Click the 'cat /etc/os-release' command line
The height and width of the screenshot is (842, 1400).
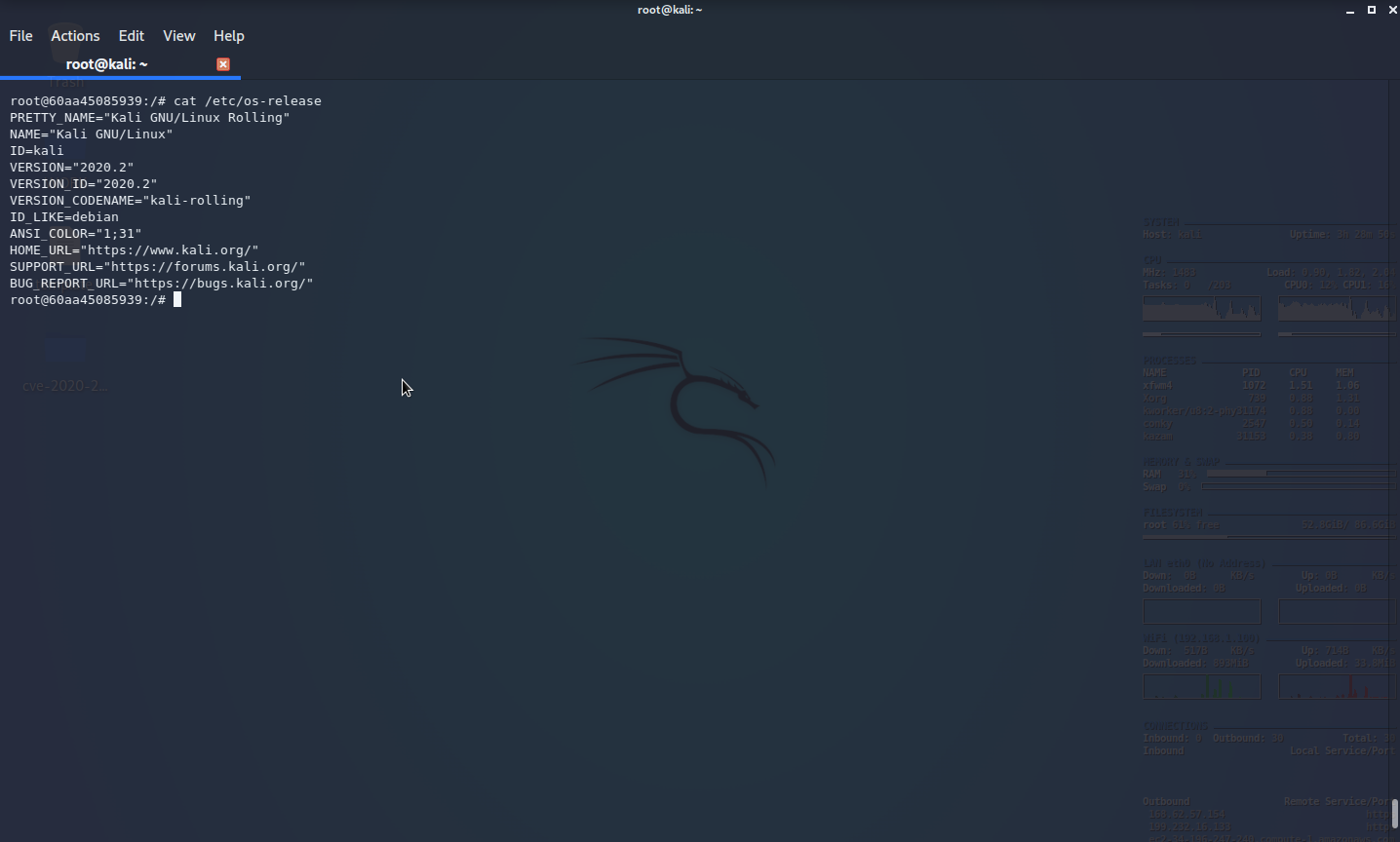(166, 101)
